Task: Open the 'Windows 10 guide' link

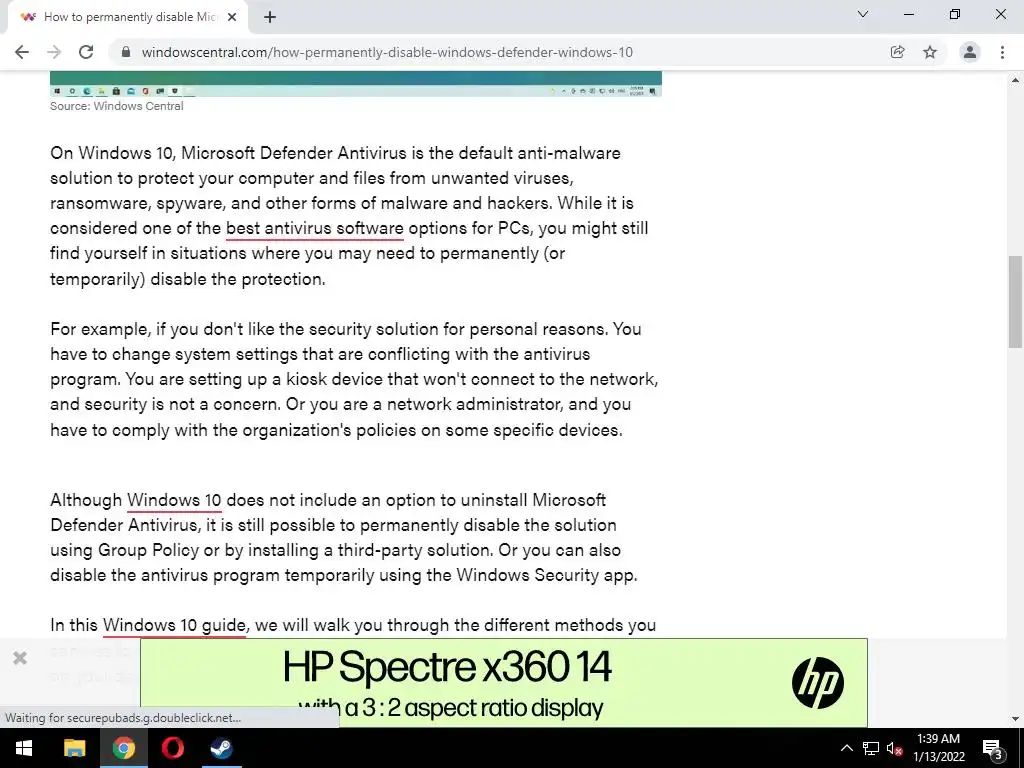Action: point(174,625)
